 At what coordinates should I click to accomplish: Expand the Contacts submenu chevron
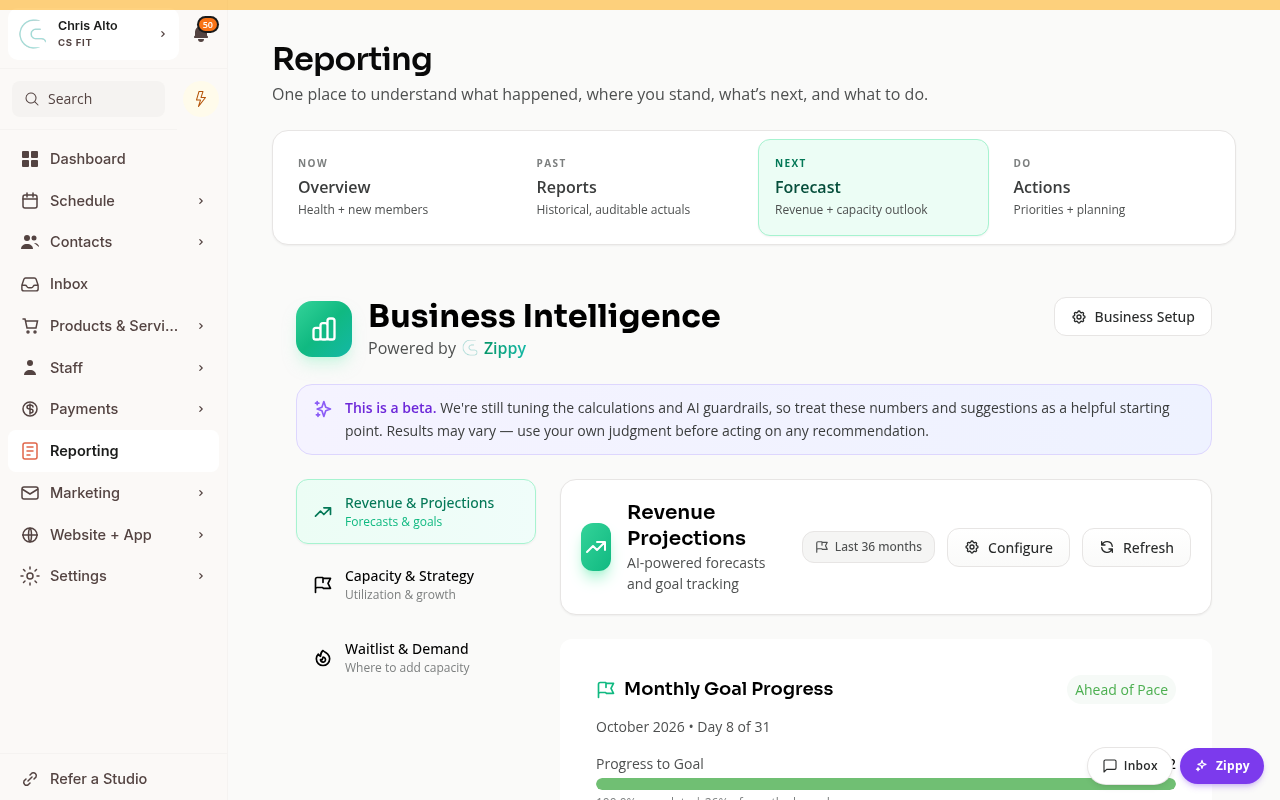pyautogui.click(x=201, y=242)
